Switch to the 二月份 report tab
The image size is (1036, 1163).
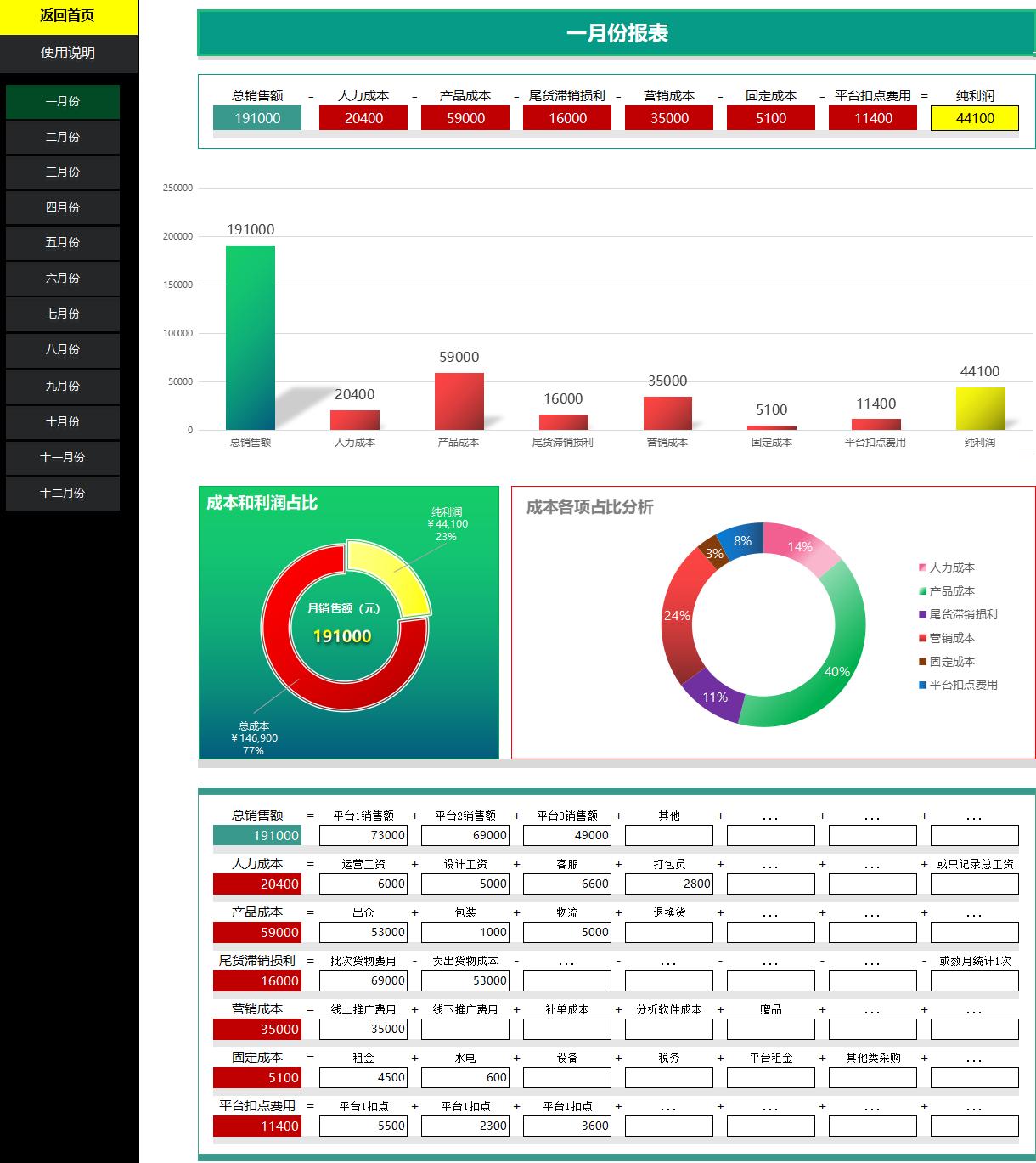(62, 137)
